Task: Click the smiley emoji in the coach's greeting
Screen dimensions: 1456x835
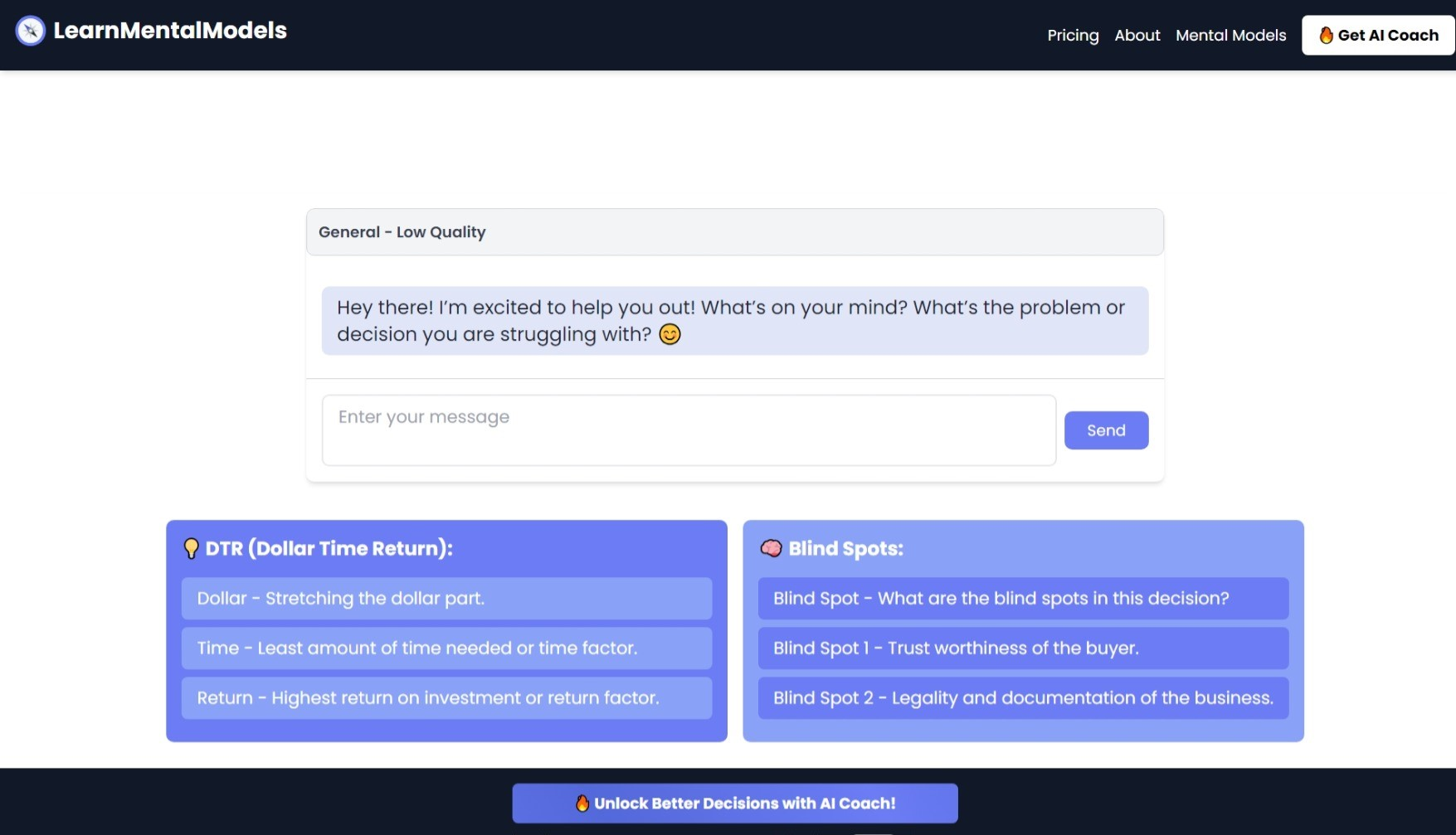Action: (x=670, y=334)
